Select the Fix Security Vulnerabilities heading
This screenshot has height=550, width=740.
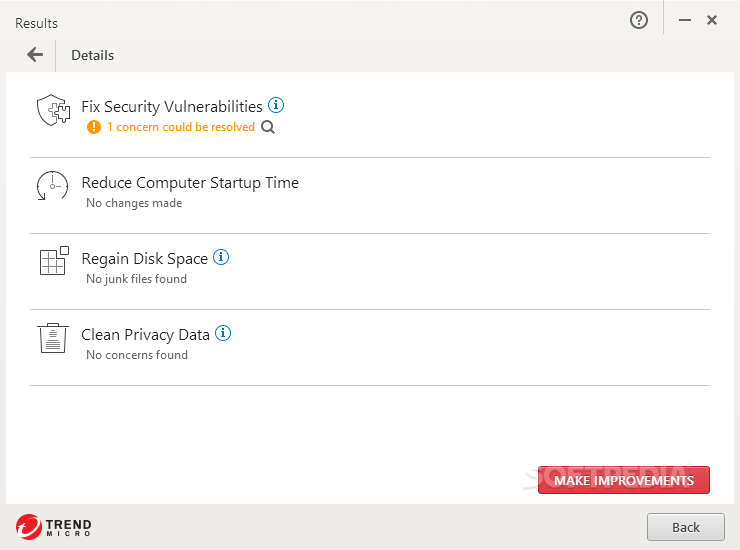pyautogui.click(x=172, y=106)
